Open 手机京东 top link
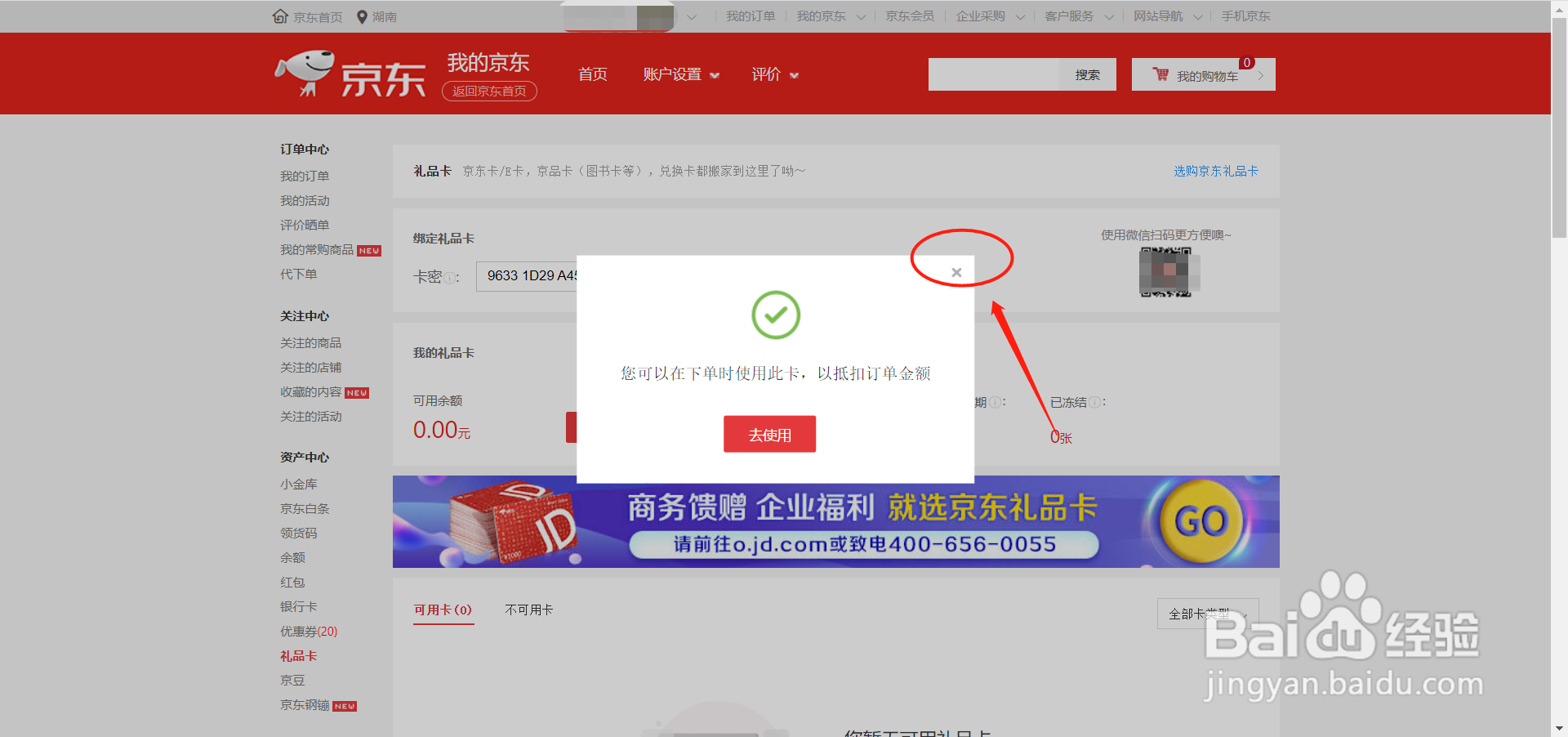The height and width of the screenshot is (737, 1568). [x=1246, y=16]
